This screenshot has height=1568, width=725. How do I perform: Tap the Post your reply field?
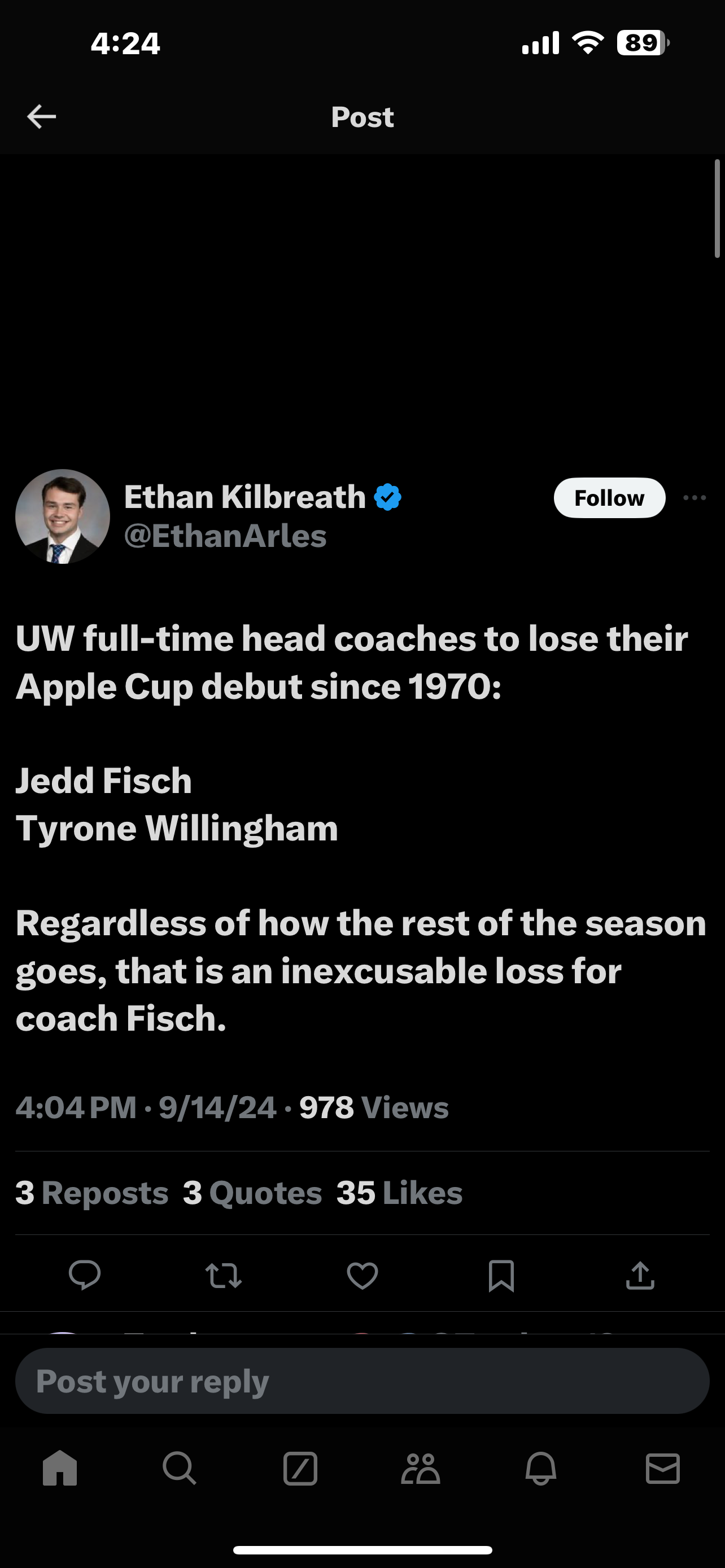click(362, 1381)
